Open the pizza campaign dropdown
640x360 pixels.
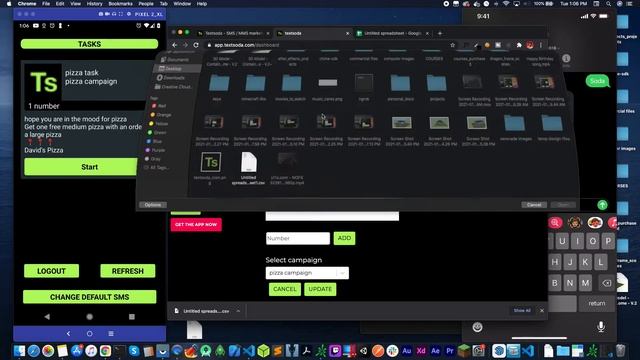307,273
